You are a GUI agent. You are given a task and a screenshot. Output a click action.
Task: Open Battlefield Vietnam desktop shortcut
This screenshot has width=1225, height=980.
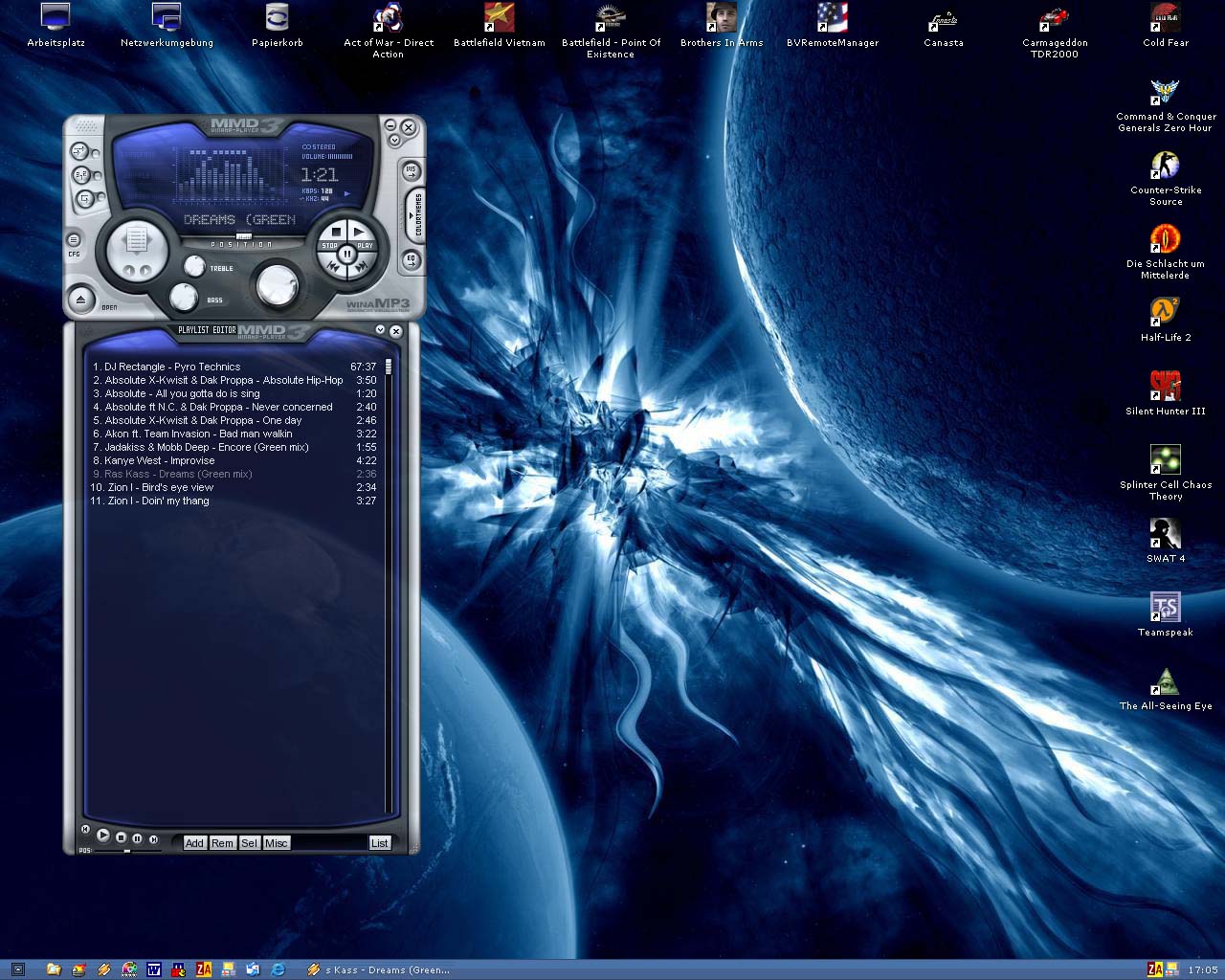point(499,26)
